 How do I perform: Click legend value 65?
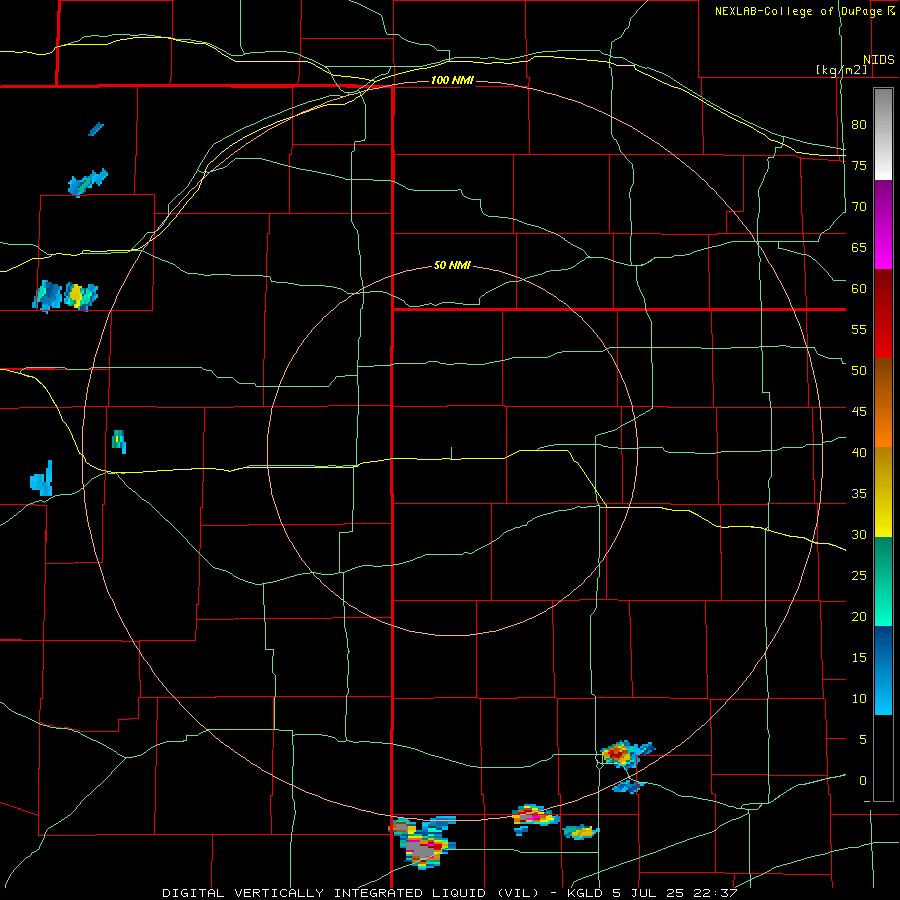click(x=859, y=248)
